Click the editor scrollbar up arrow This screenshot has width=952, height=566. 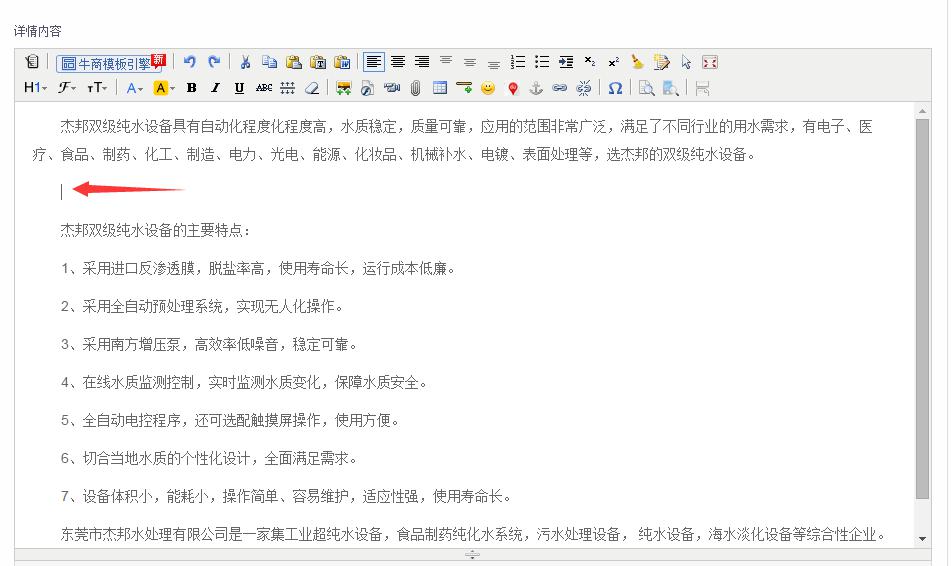[922, 111]
